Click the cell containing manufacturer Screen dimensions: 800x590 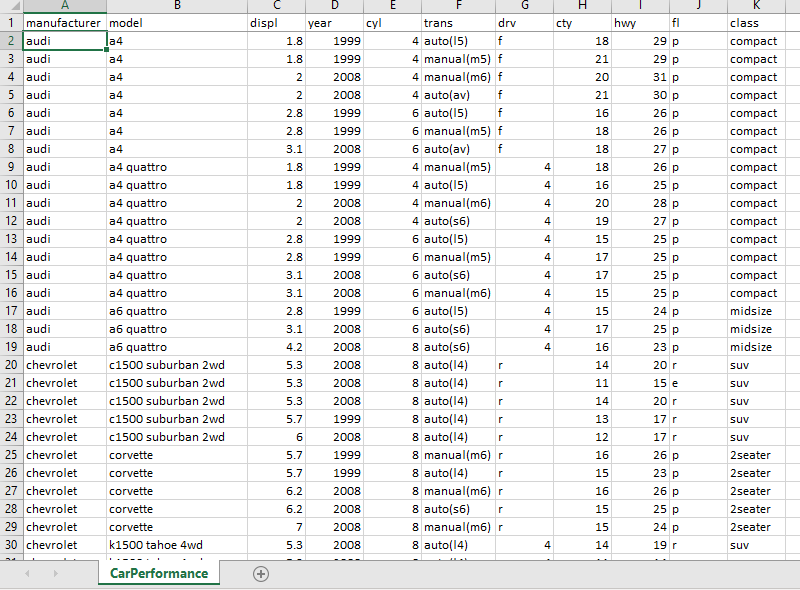pos(64,22)
